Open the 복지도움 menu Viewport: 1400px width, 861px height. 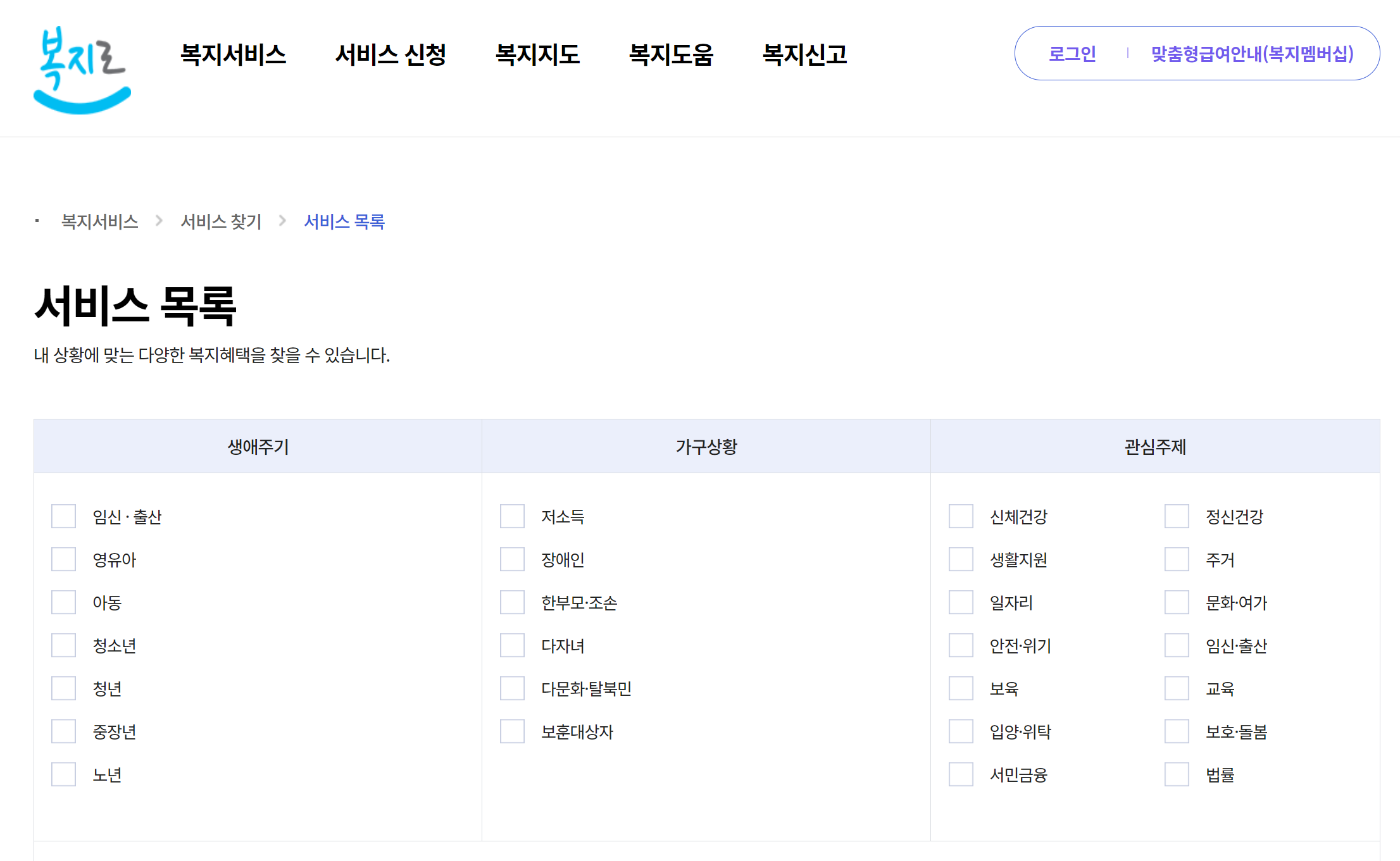671,54
